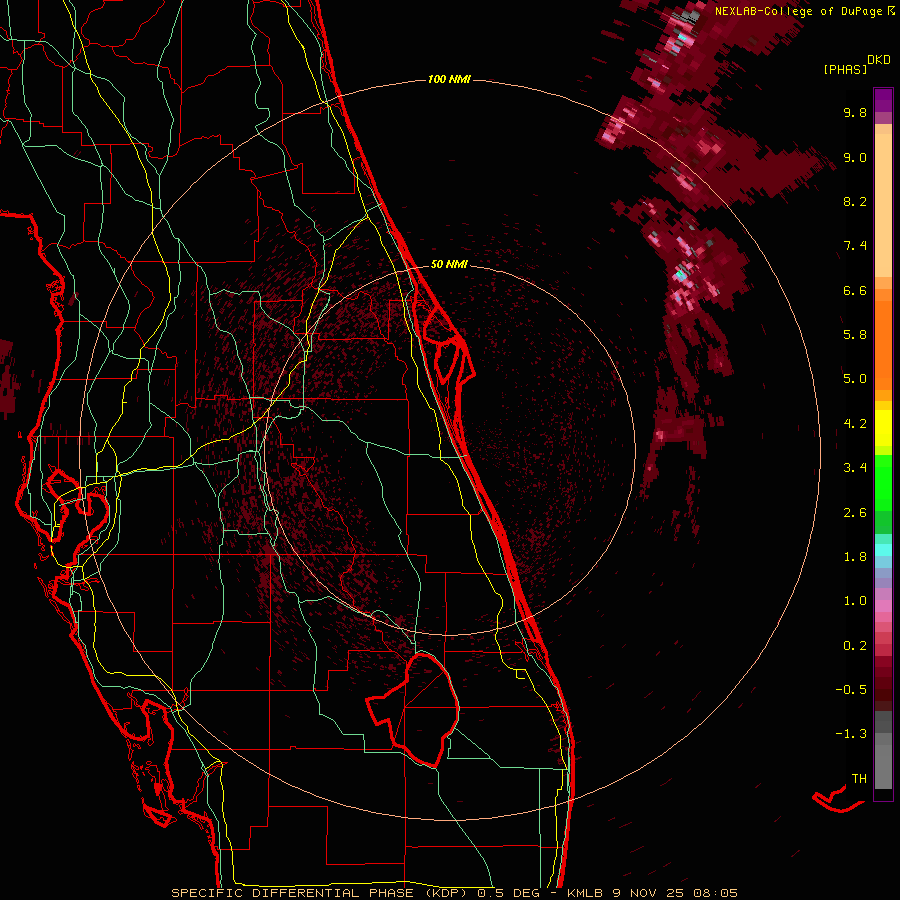Pick the cyan segment of the color bar

pyautogui.click(x=883, y=550)
